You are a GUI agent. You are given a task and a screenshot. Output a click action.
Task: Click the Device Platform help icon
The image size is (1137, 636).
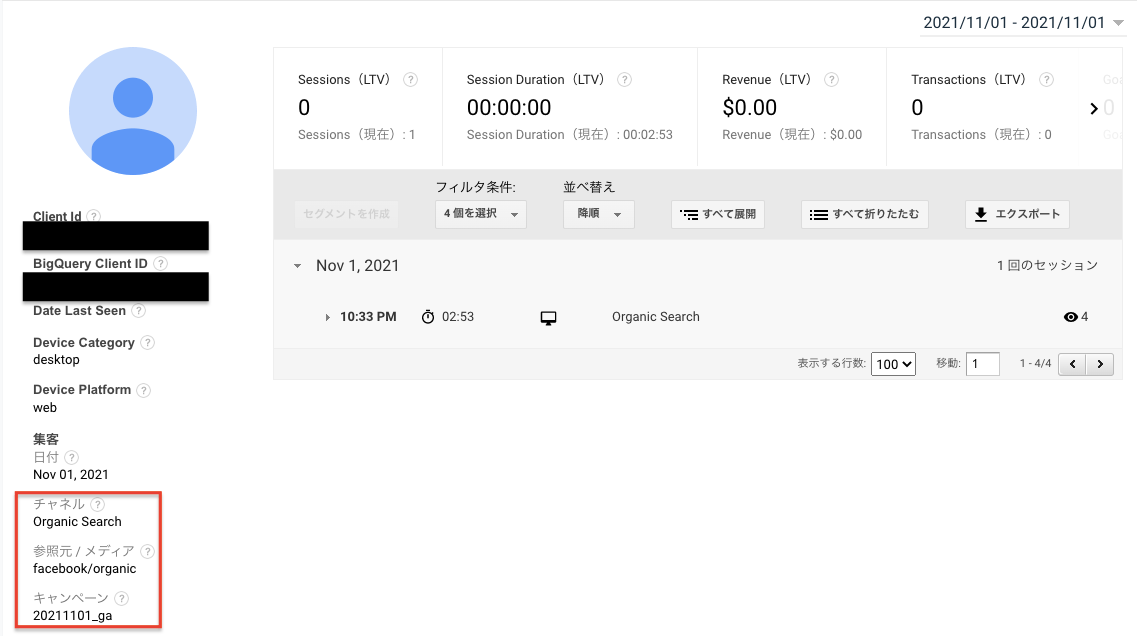pos(144,390)
